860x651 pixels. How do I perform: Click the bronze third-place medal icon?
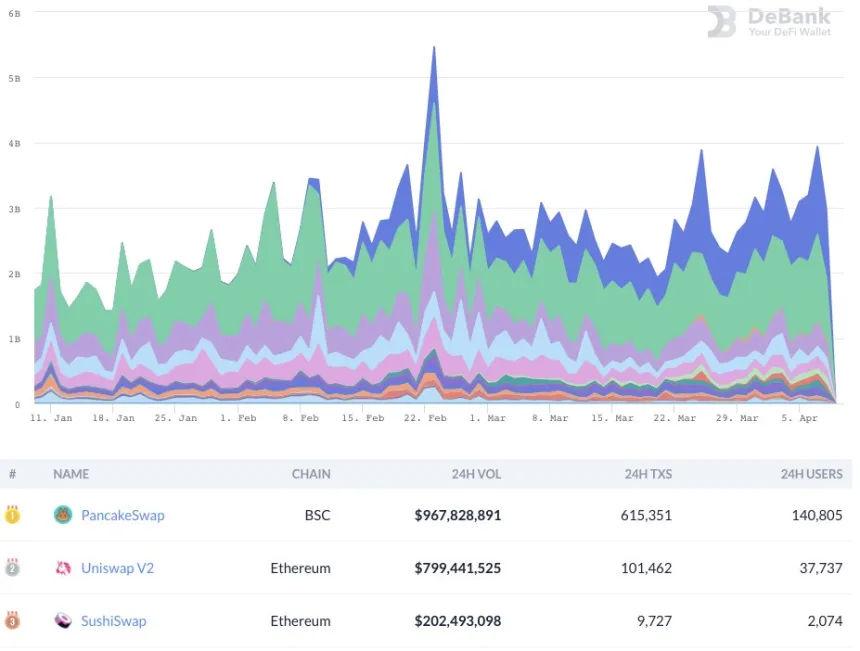tap(12, 621)
